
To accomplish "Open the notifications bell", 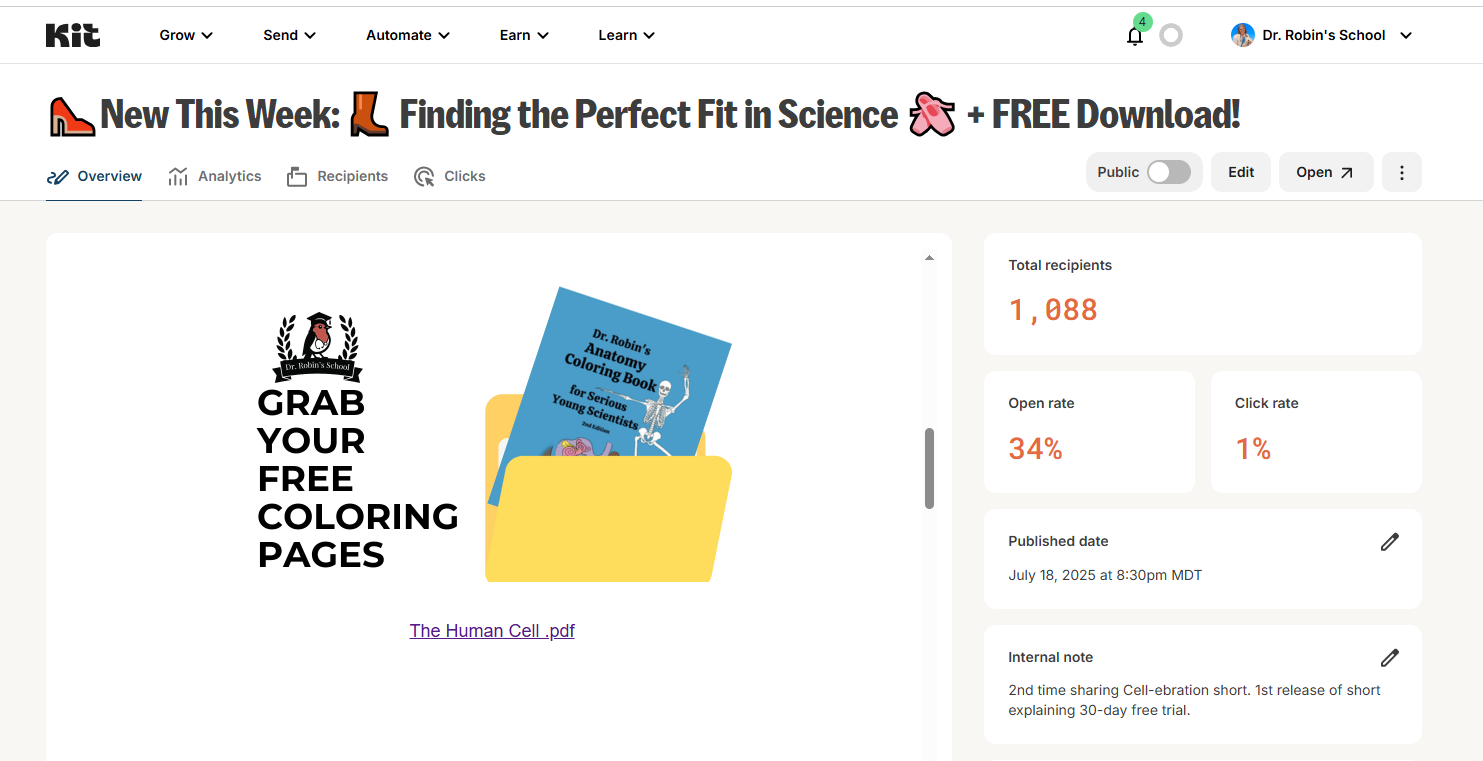I will 1135,36.
